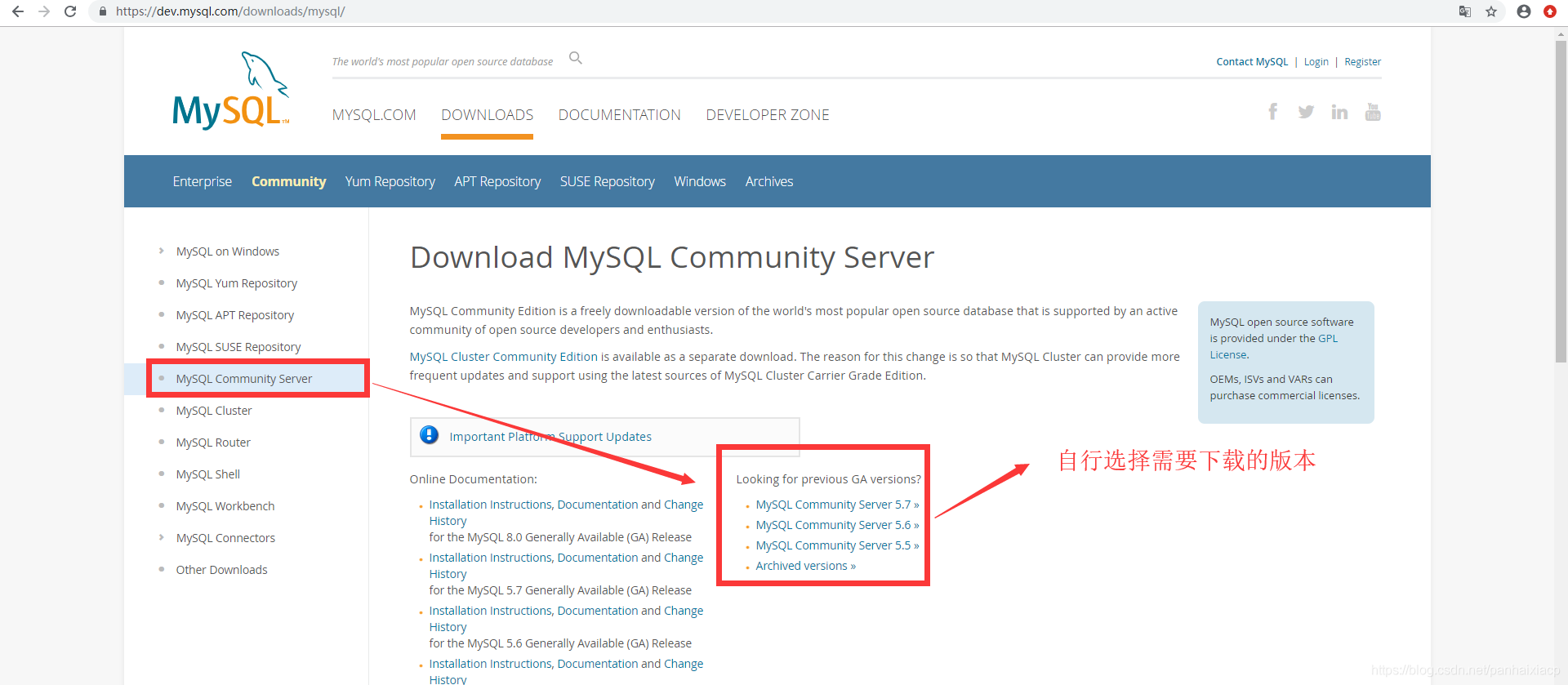Select the DOWNLOADS top tab

coord(487,115)
